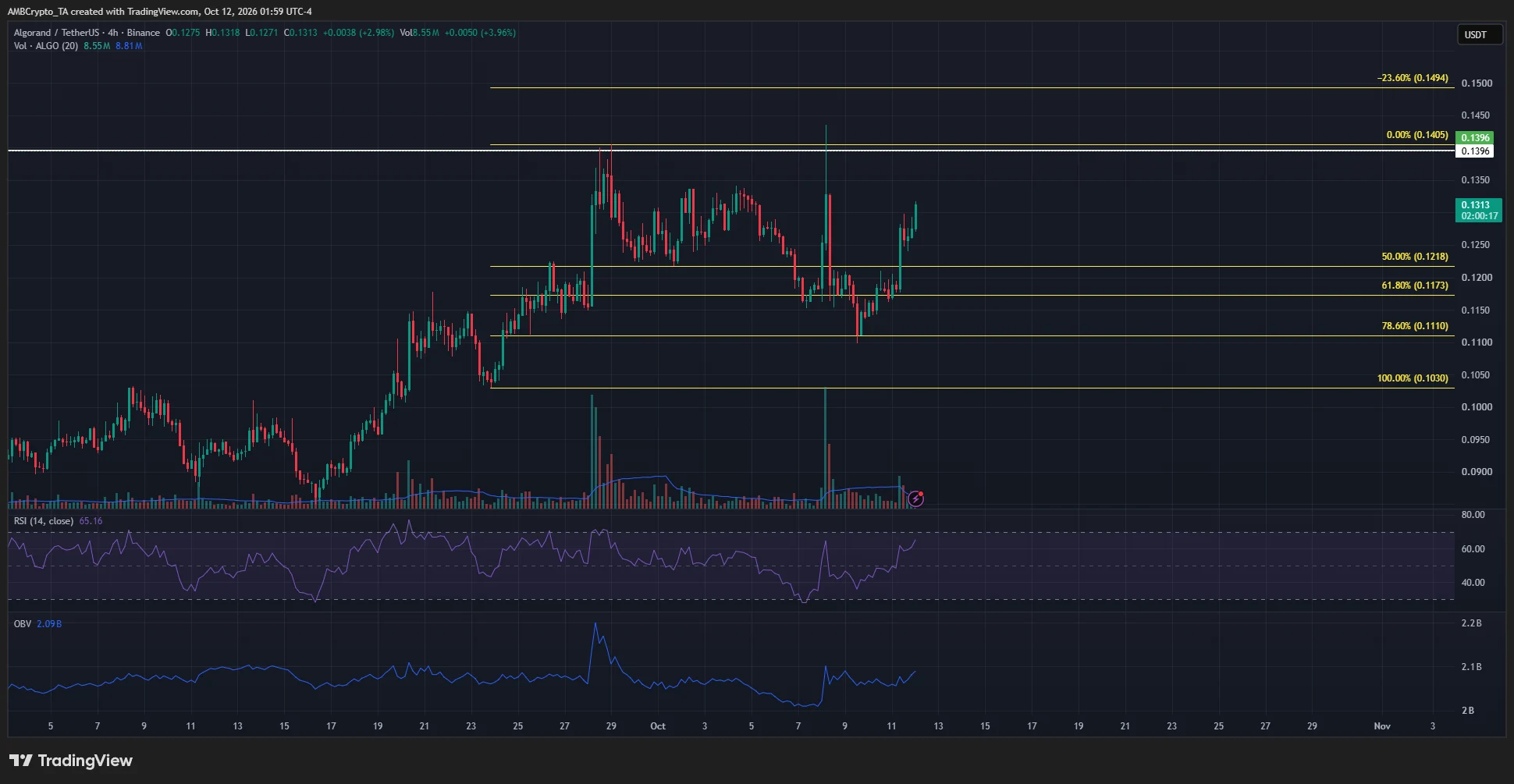1514x784 pixels.
Task: Click the low value L0.1271
Action: pyautogui.click(x=261, y=33)
